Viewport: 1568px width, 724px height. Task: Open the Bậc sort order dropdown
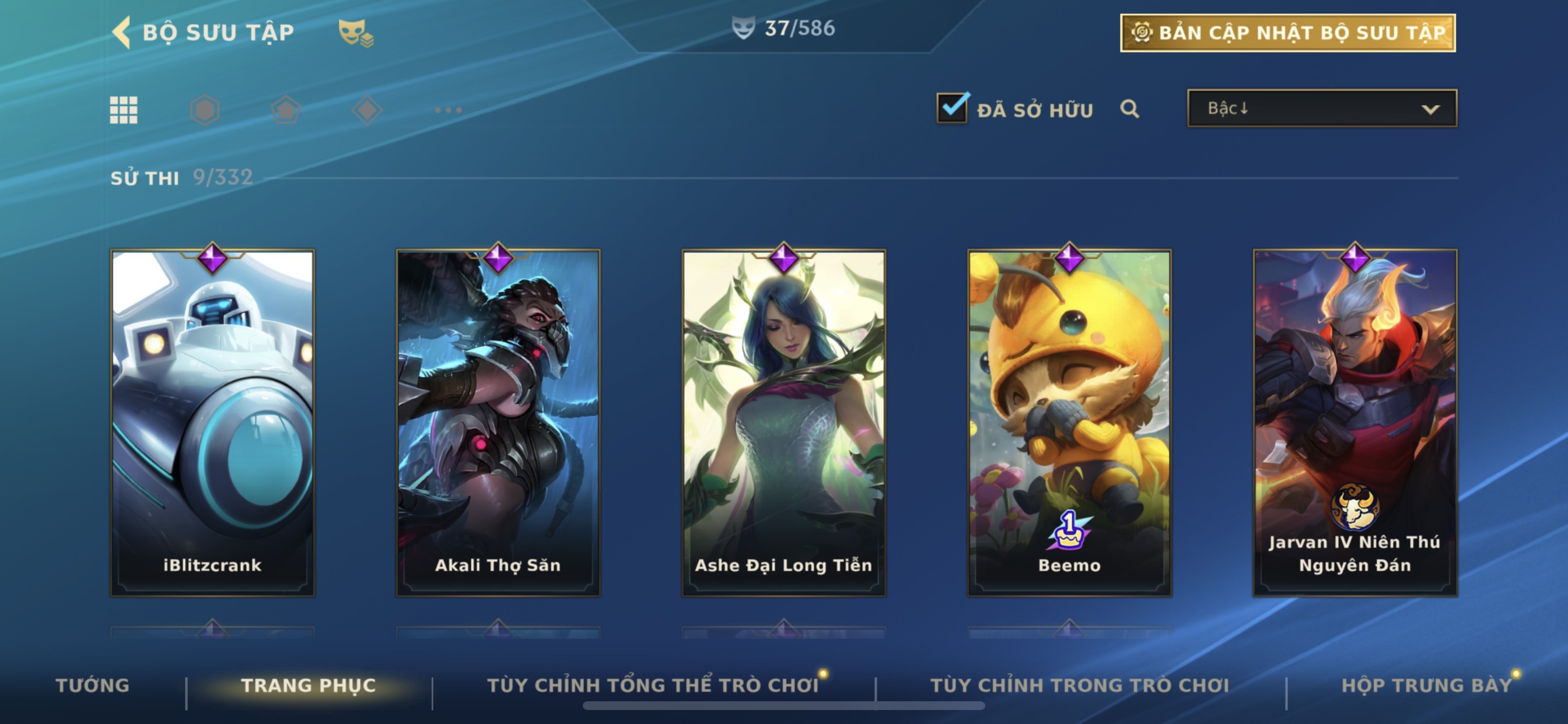1321,108
